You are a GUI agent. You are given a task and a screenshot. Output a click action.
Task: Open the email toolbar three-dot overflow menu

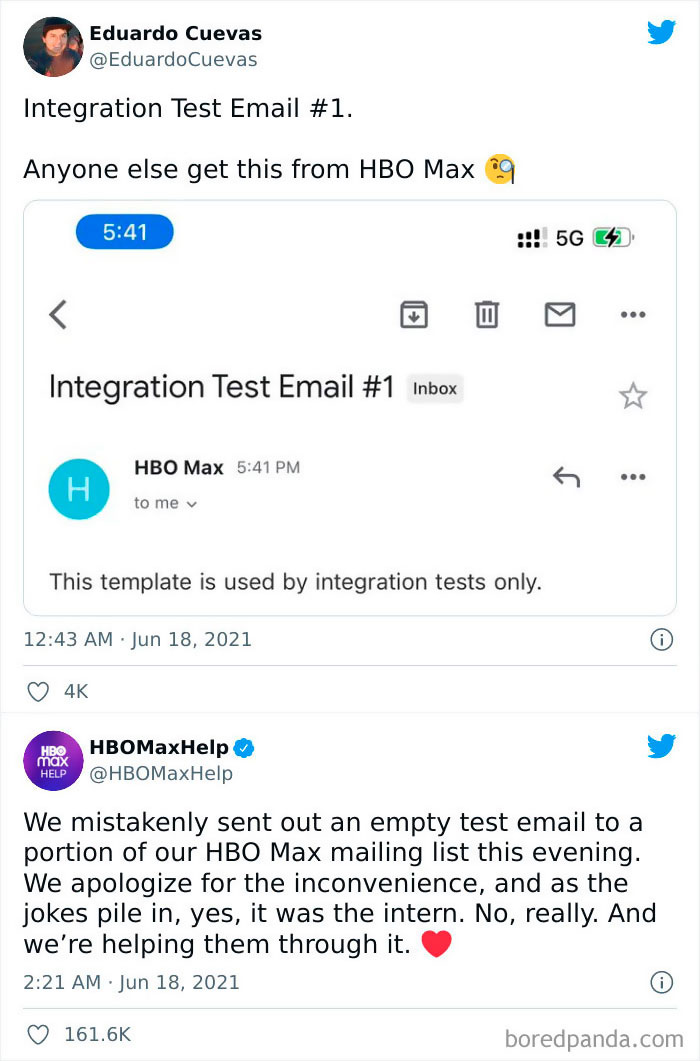[633, 314]
